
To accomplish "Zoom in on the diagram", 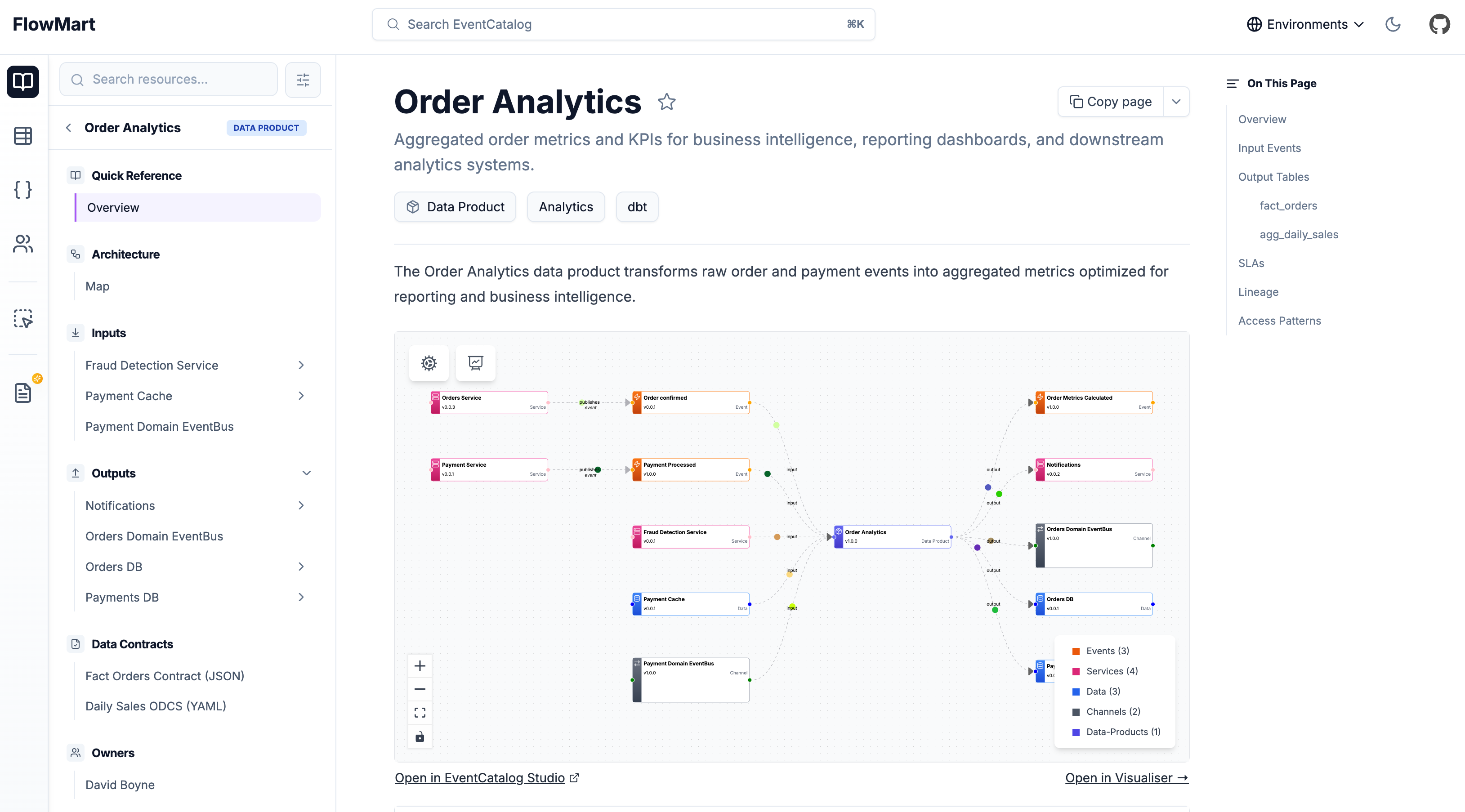I will pyautogui.click(x=420, y=666).
